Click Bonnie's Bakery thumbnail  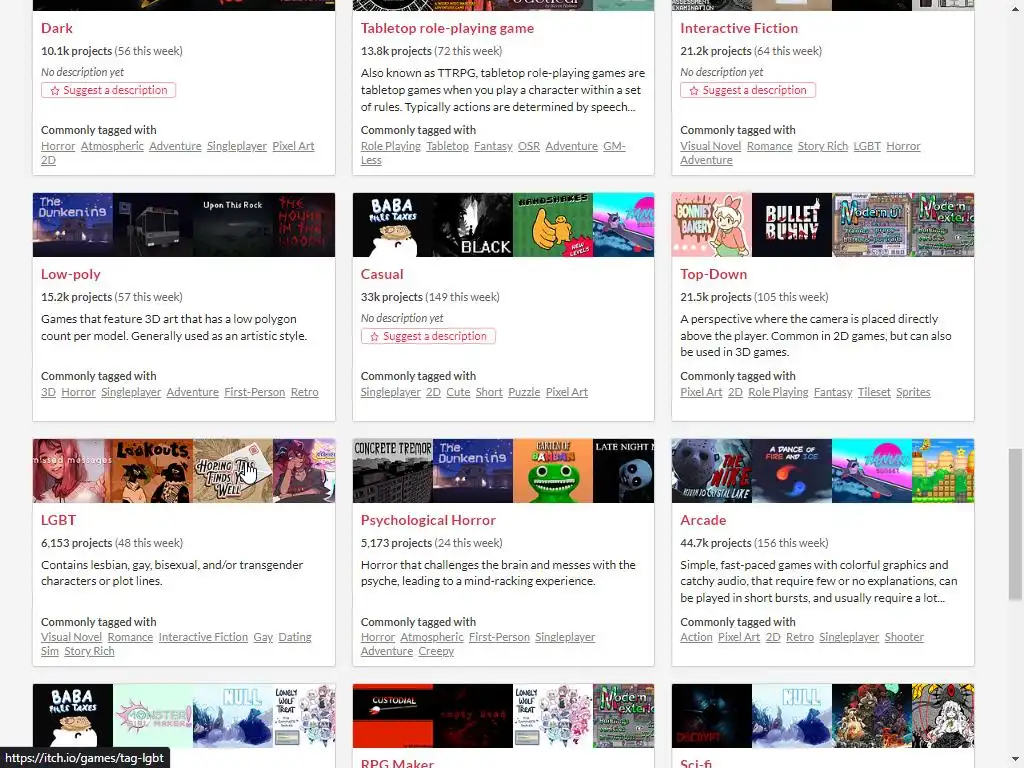point(712,225)
